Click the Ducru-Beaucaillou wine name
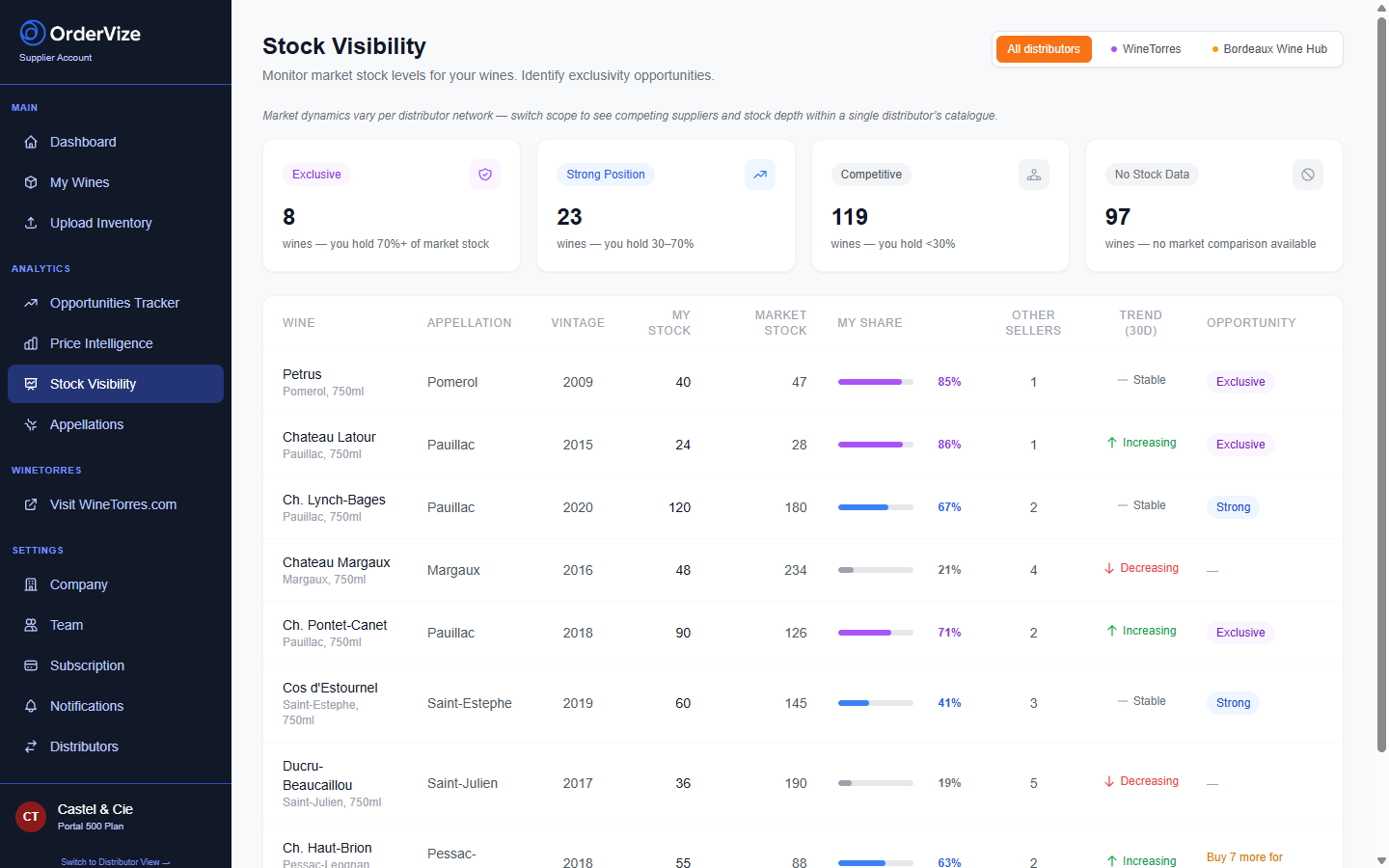Image resolution: width=1389 pixels, height=868 pixels. click(317, 775)
